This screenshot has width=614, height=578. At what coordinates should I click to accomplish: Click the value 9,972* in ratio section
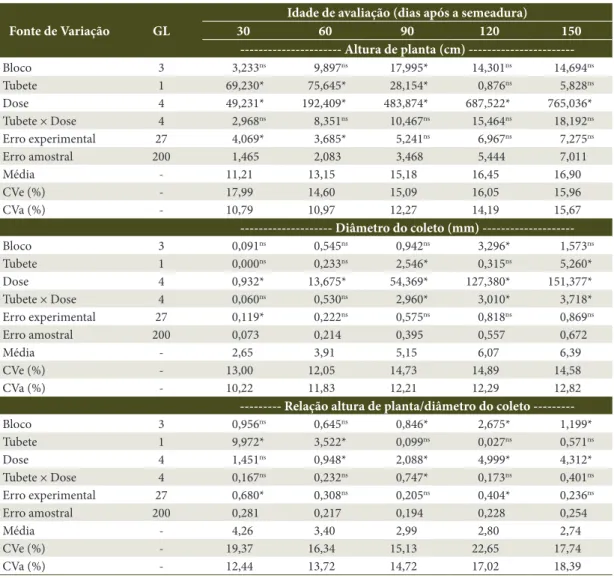(247, 442)
